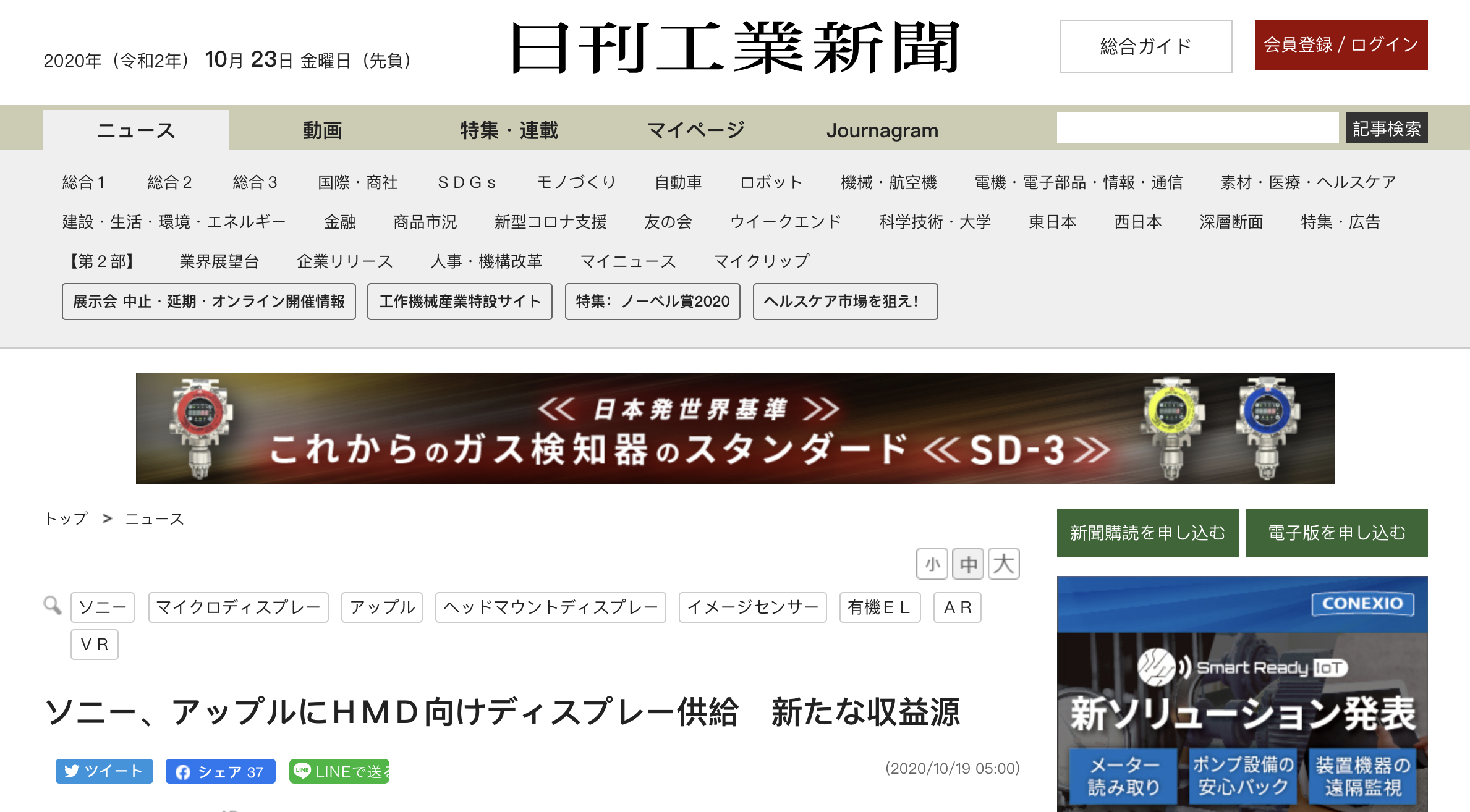
Task: Click the CONEXIO Smart Ready IoT ad
Action: point(1243,694)
